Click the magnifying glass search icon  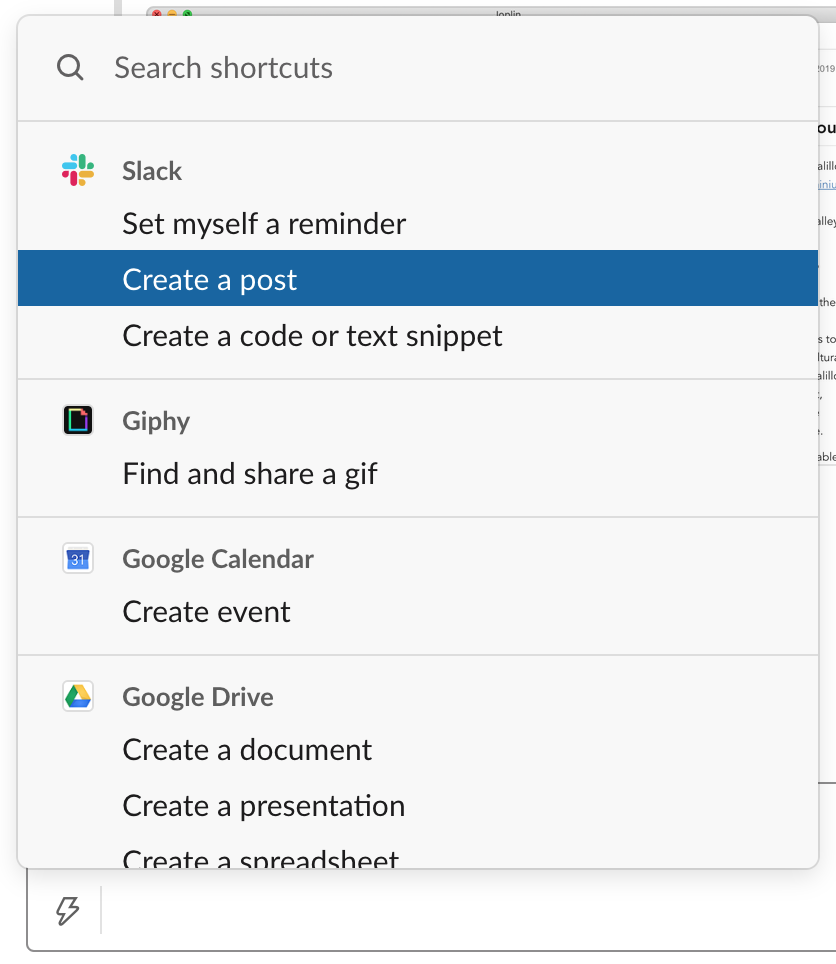click(70, 67)
